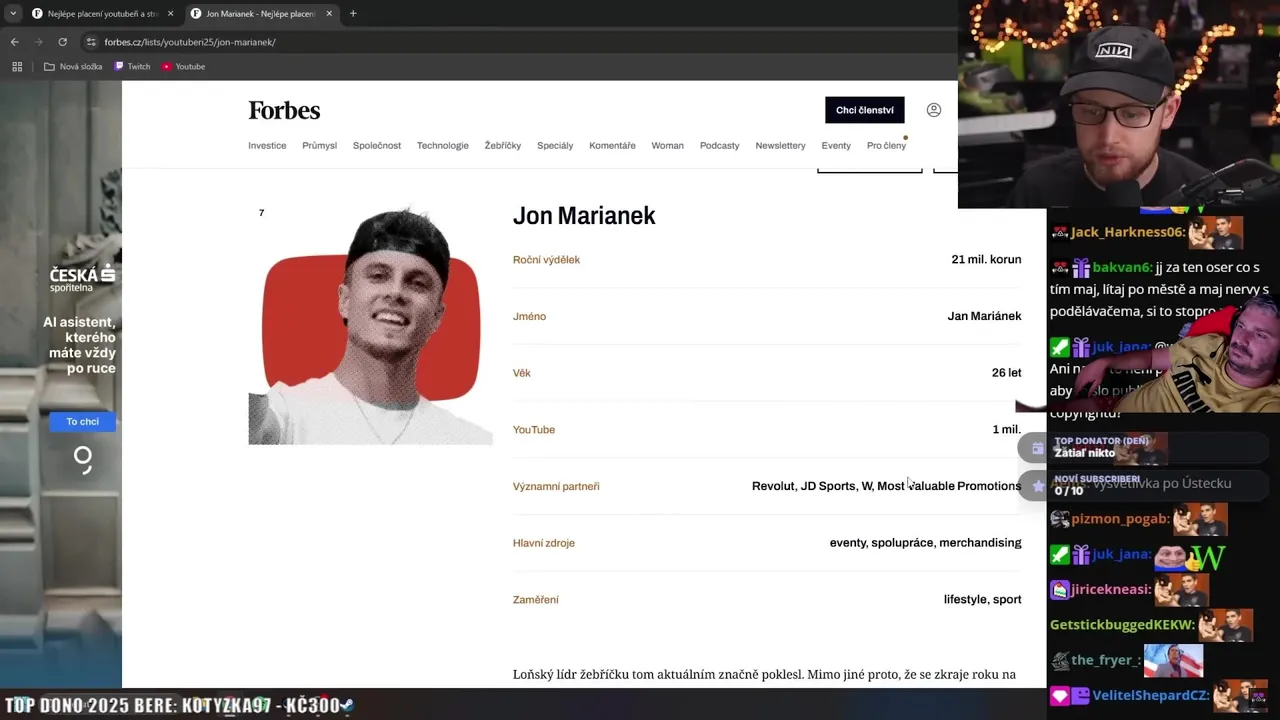Click the Zaměření label
The height and width of the screenshot is (720, 1280).
536,600
